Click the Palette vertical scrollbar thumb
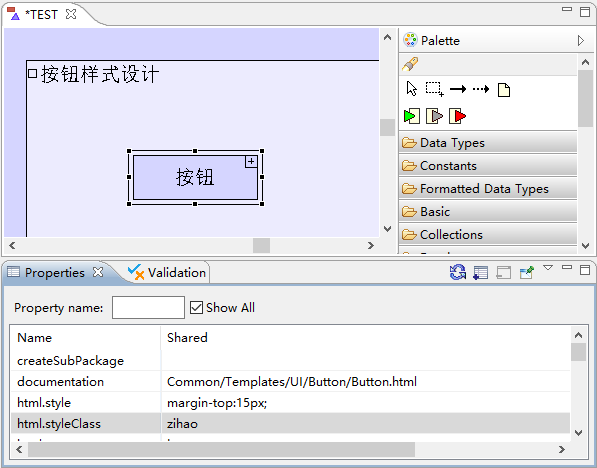 [x=585, y=98]
